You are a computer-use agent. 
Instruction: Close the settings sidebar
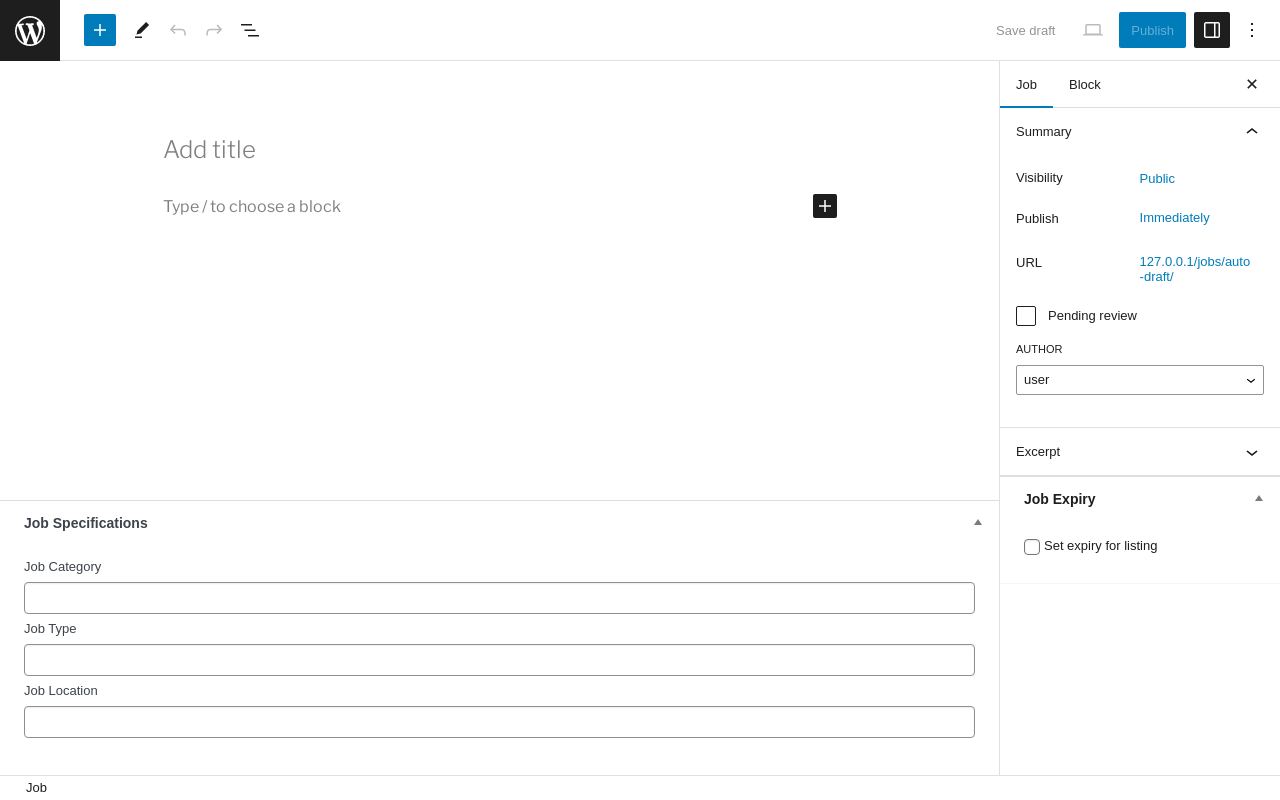(1252, 84)
